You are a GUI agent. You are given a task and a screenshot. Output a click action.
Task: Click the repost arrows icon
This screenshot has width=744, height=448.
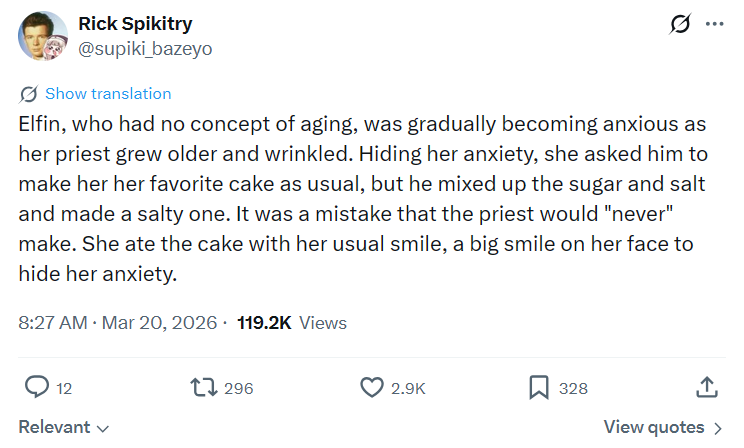coord(204,387)
